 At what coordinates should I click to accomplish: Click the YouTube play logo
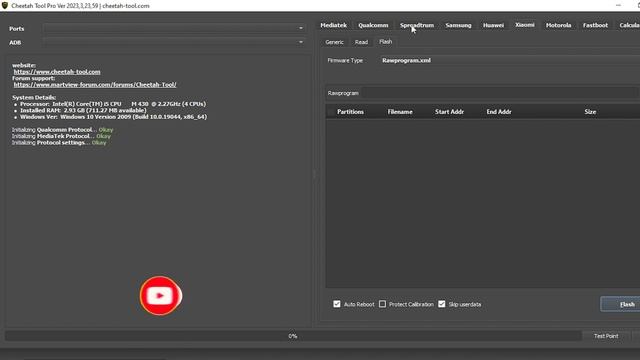161,296
